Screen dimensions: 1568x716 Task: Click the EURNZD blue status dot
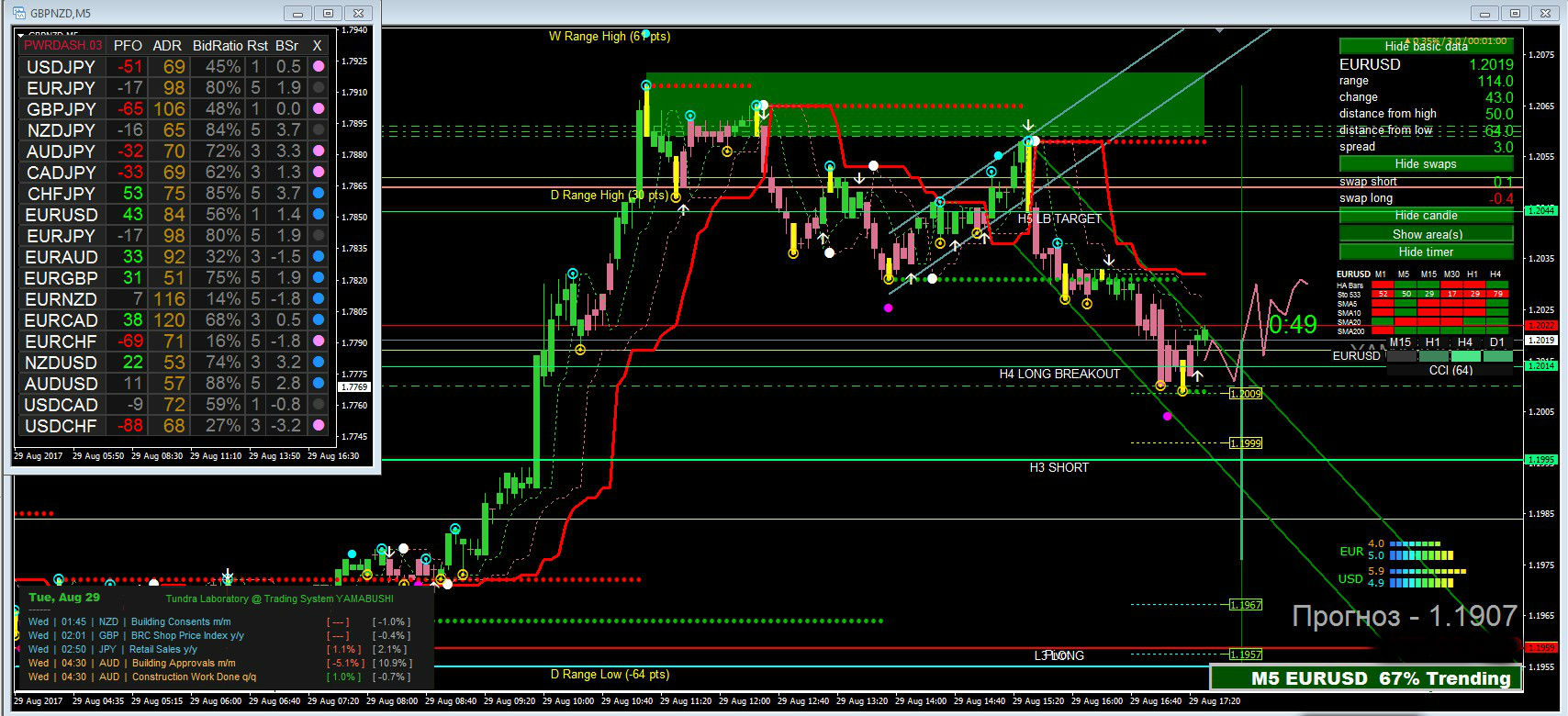[x=319, y=299]
